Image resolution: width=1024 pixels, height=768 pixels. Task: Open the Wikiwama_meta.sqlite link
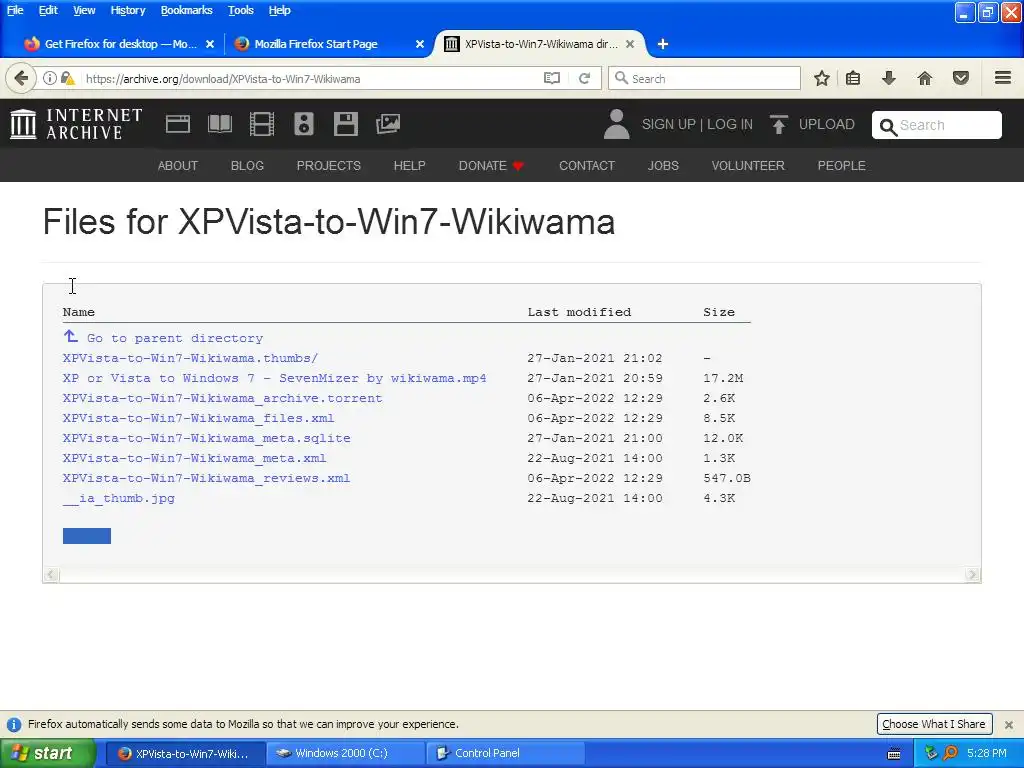(x=206, y=438)
